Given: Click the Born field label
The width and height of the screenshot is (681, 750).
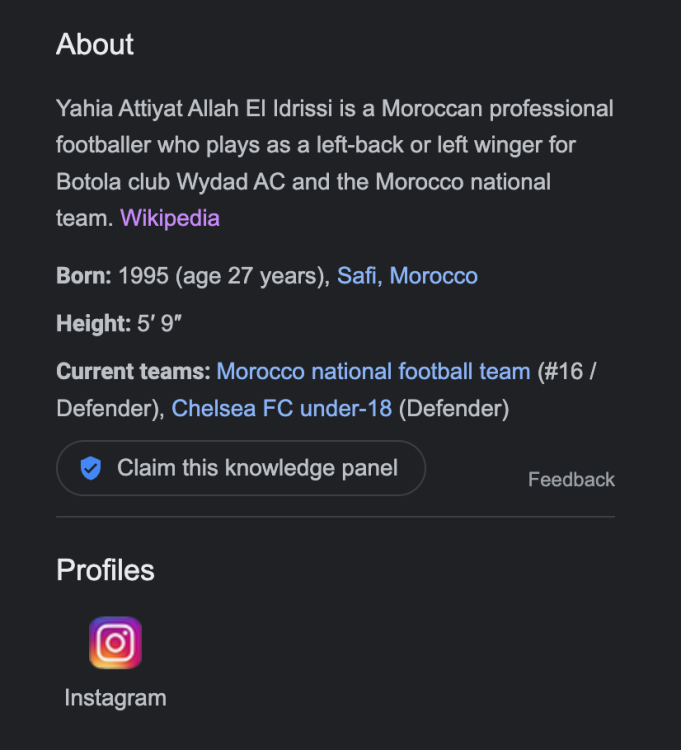Looking at the screenshot, I should pos(84,276).
